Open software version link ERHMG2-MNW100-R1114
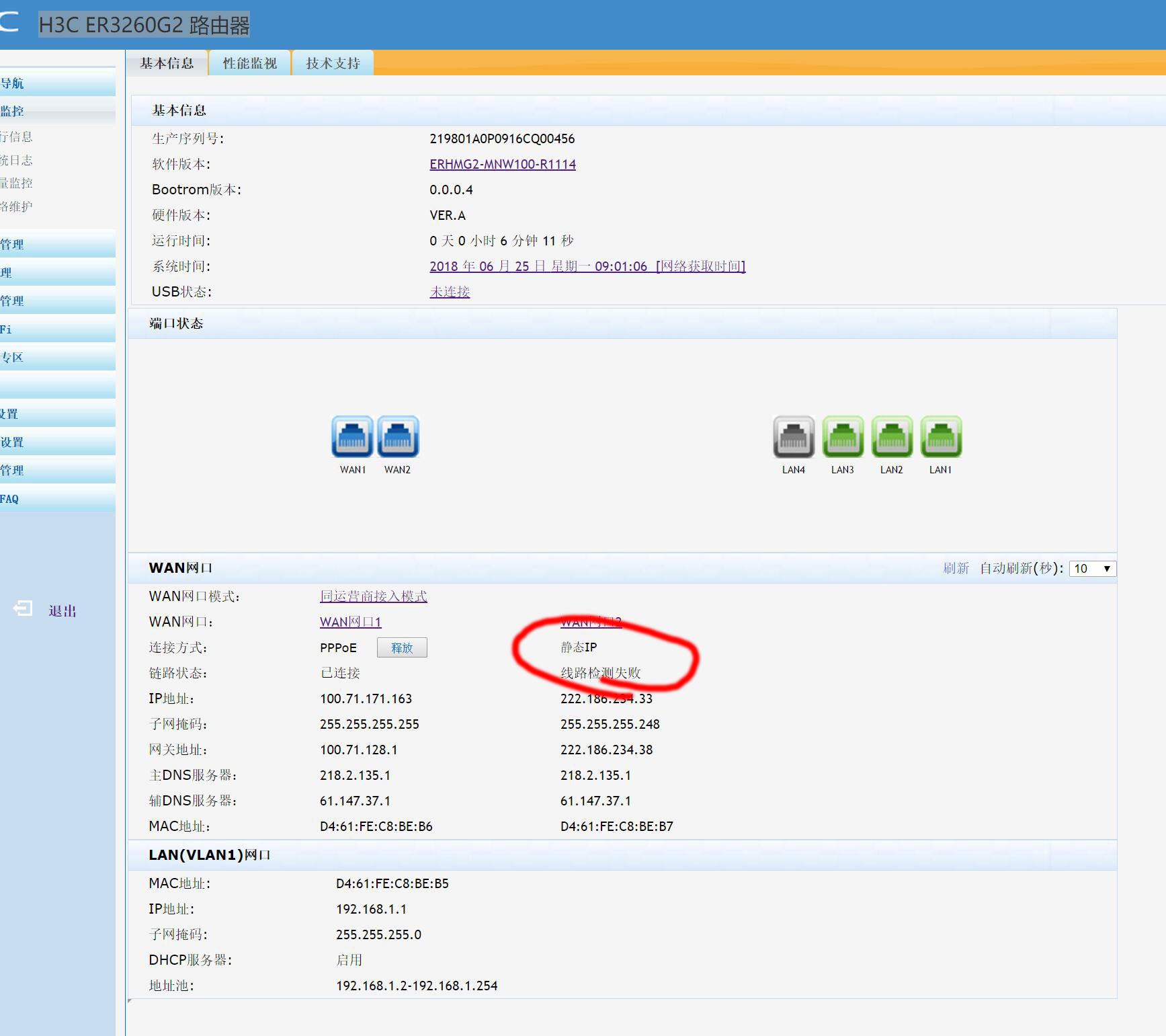 pyautogui.click(x=503, y=164)
